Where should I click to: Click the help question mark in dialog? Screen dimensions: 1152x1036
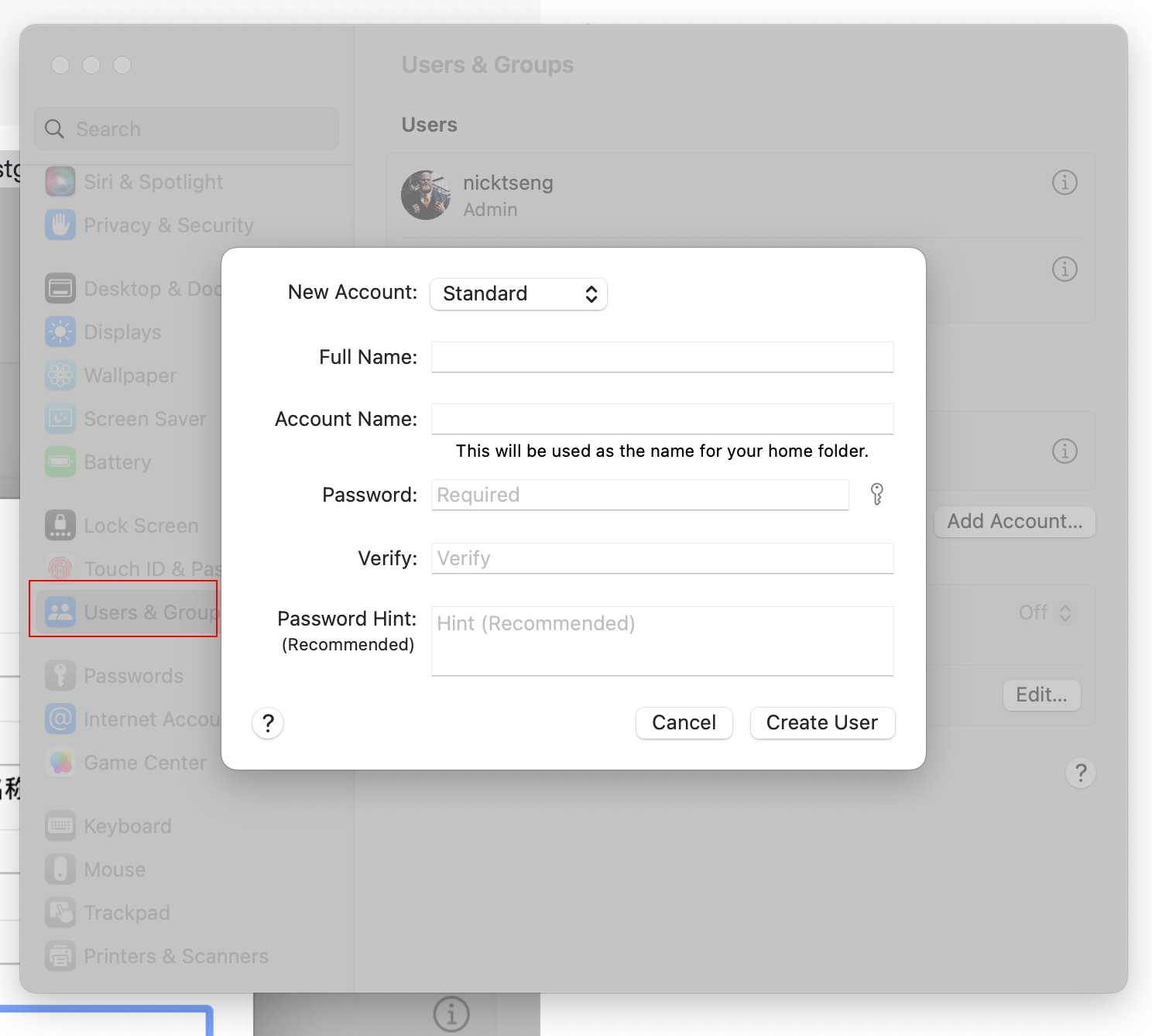(268, 723)
